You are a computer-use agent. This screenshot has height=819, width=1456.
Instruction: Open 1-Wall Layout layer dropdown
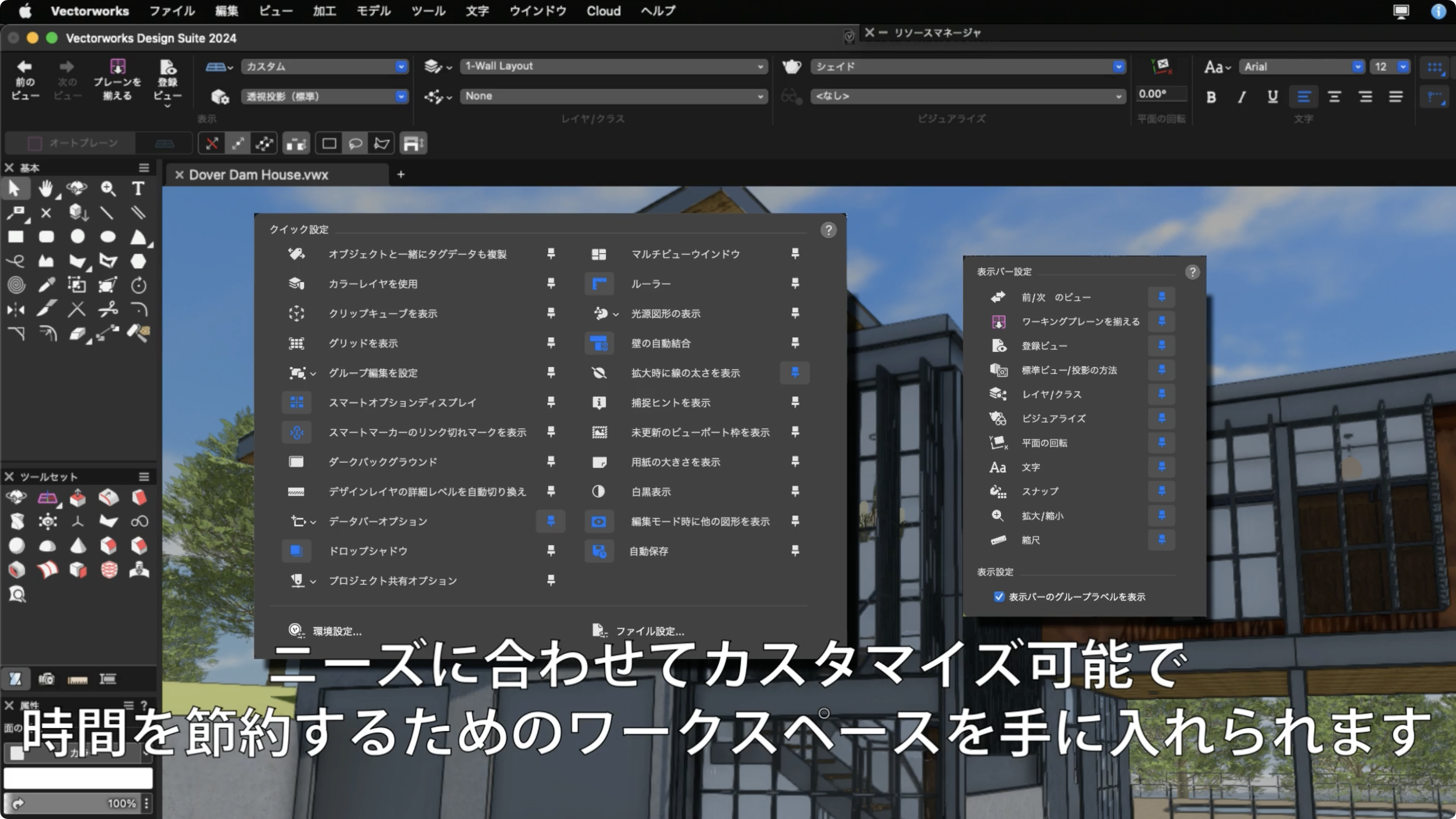(614, 66)
